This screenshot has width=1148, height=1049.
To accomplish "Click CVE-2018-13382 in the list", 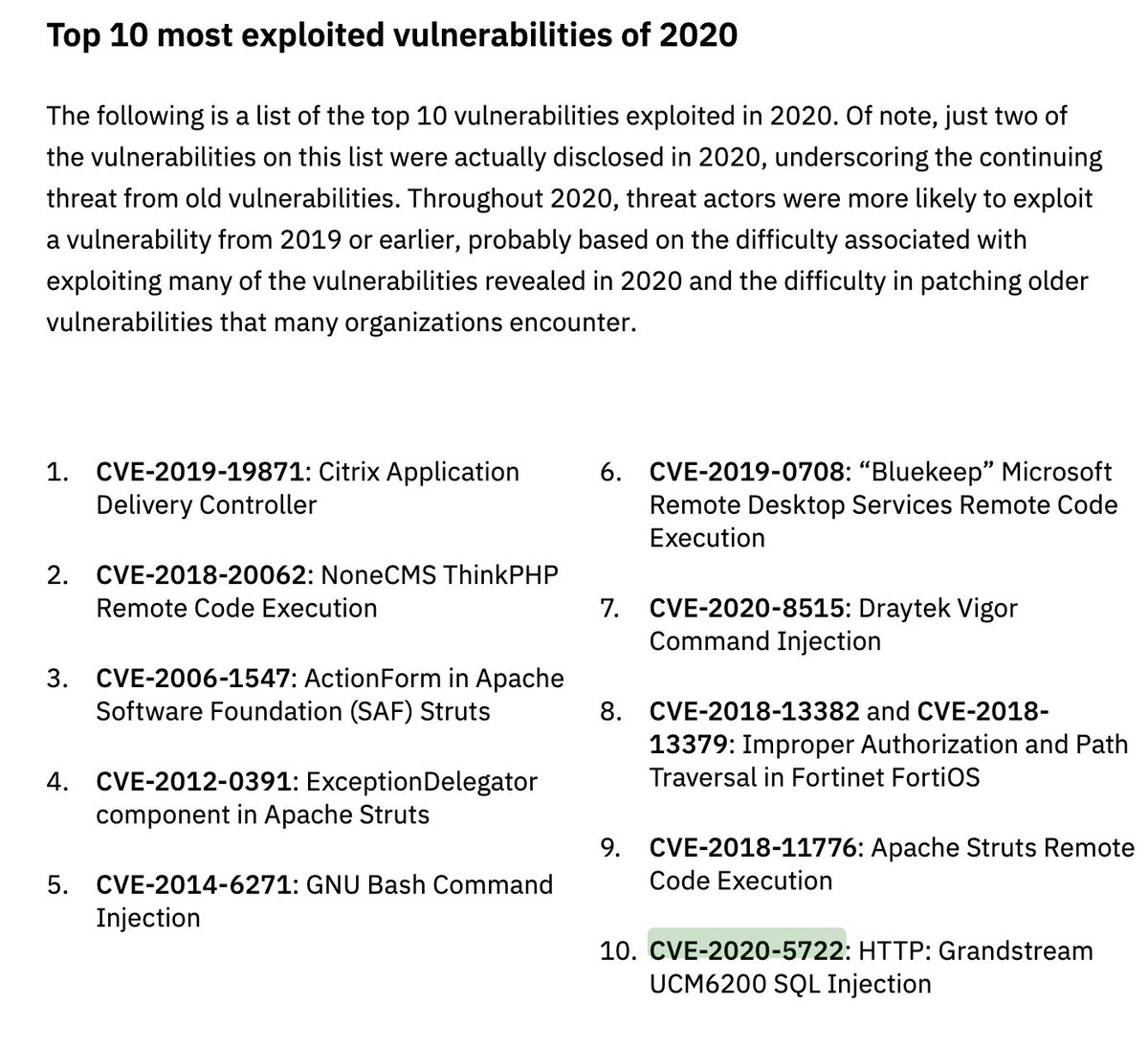I will click(754, 712).
